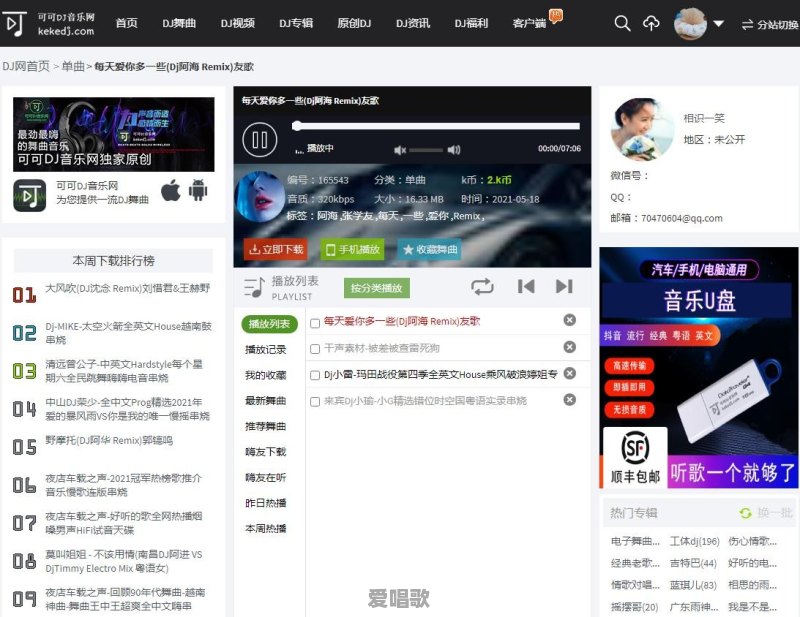Click the volume slider track
The height and width of the screenshot is (617, 800).
[x=426, y=150]
